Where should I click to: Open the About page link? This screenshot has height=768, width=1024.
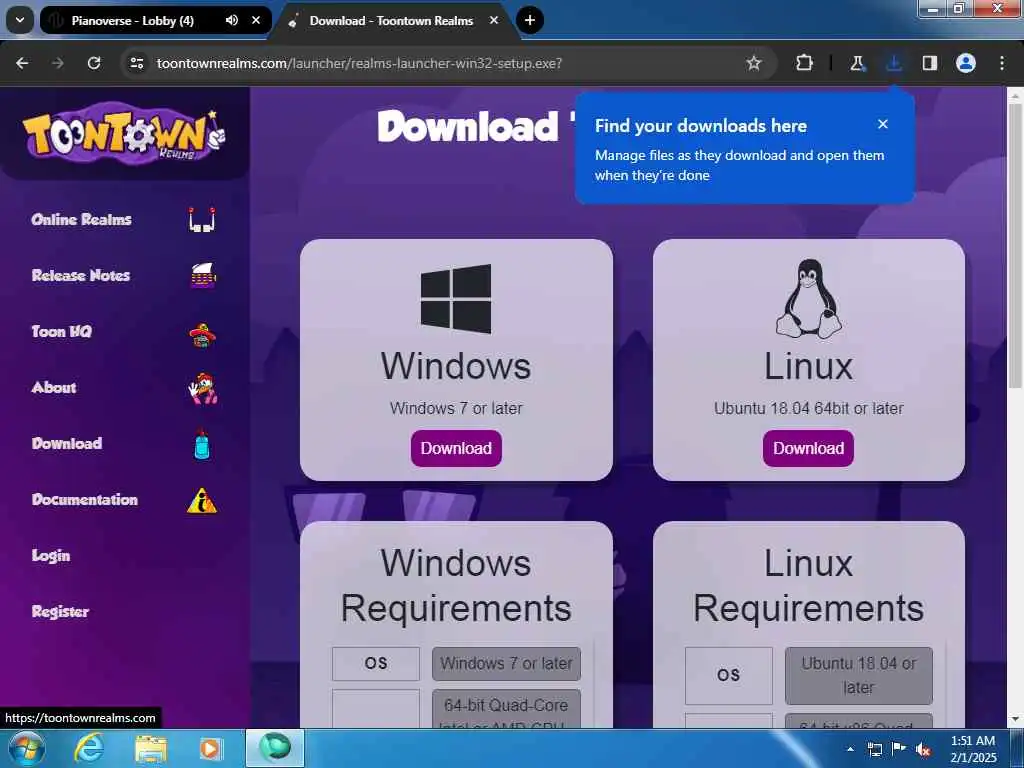(54, 387)
